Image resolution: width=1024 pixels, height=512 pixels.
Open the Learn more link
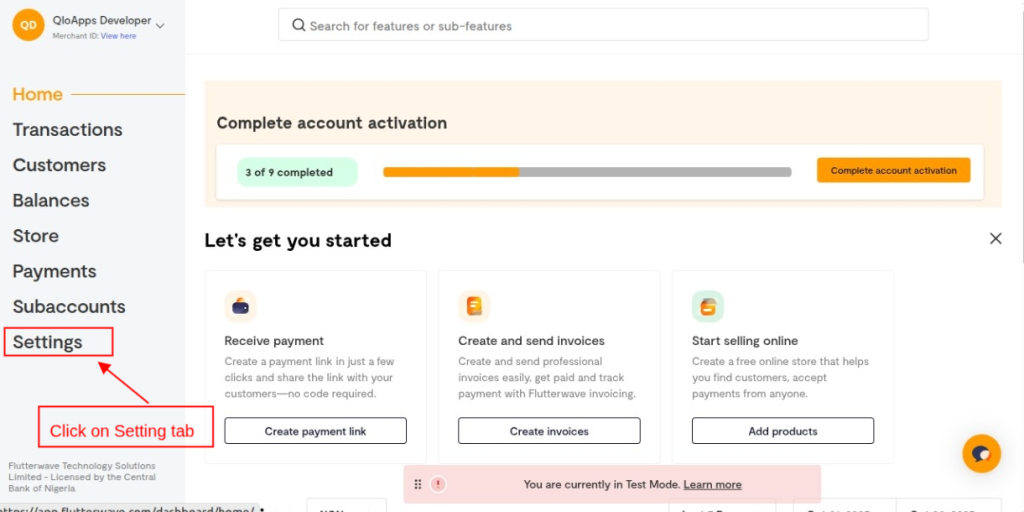coord(712,485)
